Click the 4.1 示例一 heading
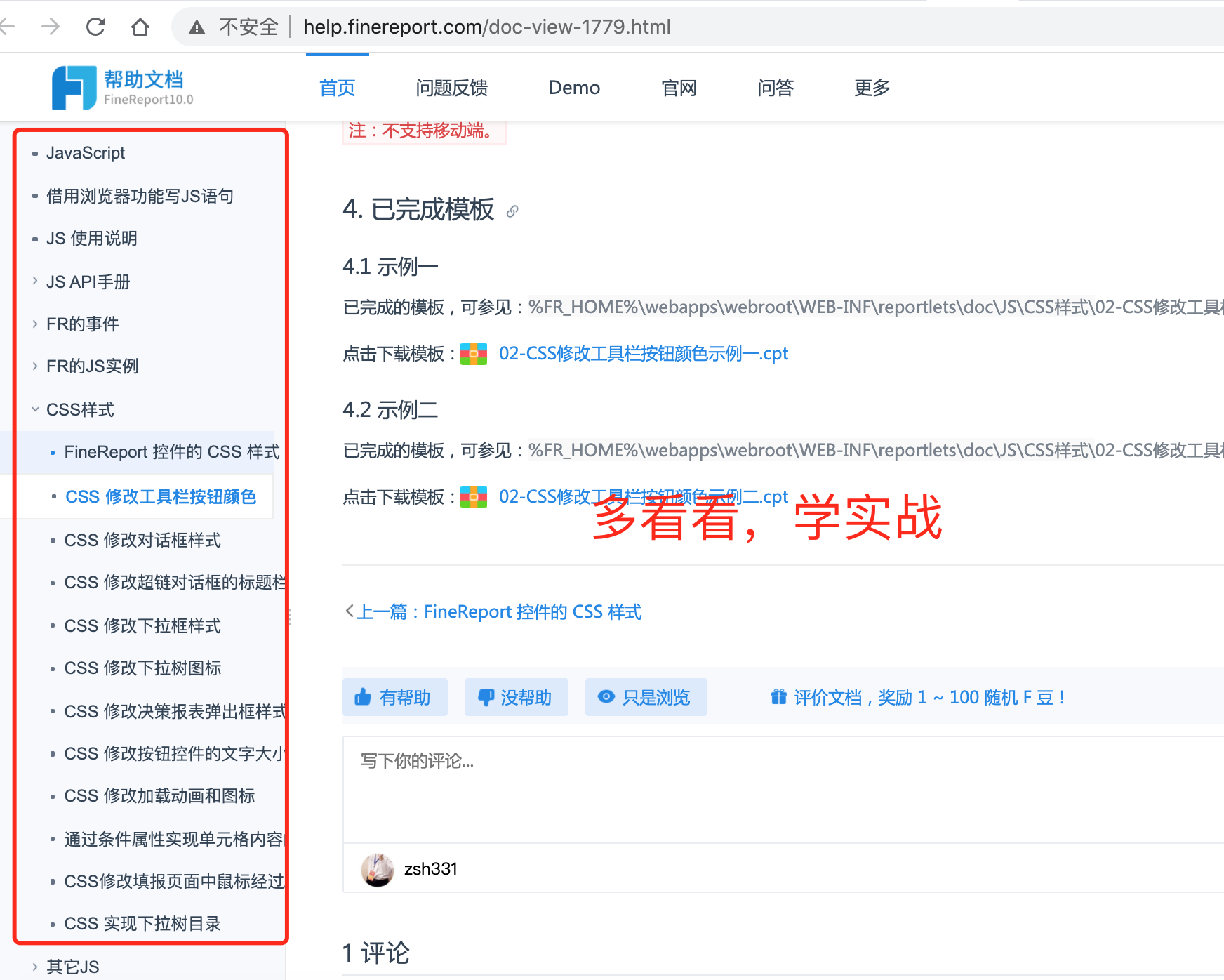Screen dimensions: 1224x980 (x=390, y=267)
